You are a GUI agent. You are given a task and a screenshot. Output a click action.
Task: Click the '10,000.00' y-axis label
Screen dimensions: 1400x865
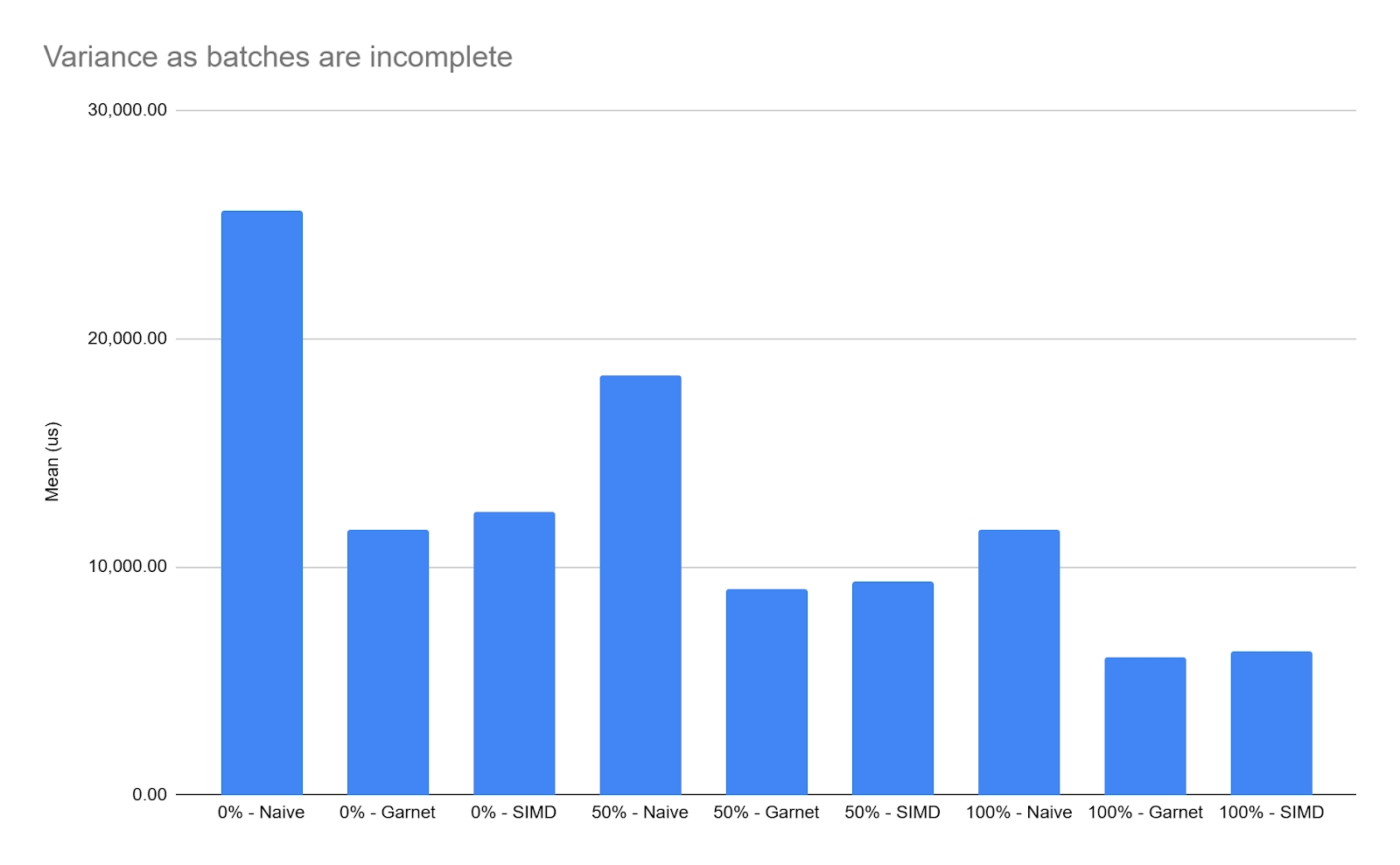(x=127, y=567)
